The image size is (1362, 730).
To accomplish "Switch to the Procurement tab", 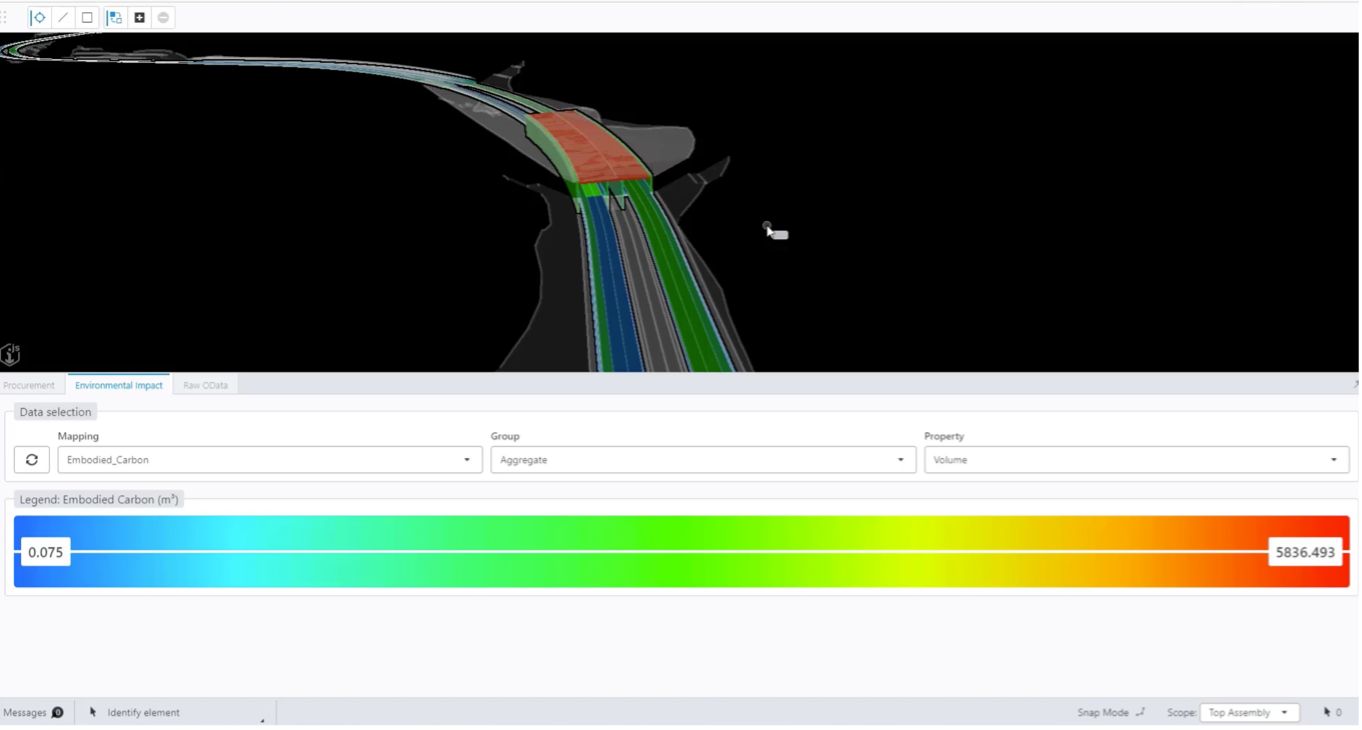I will [x=29, y=384].
